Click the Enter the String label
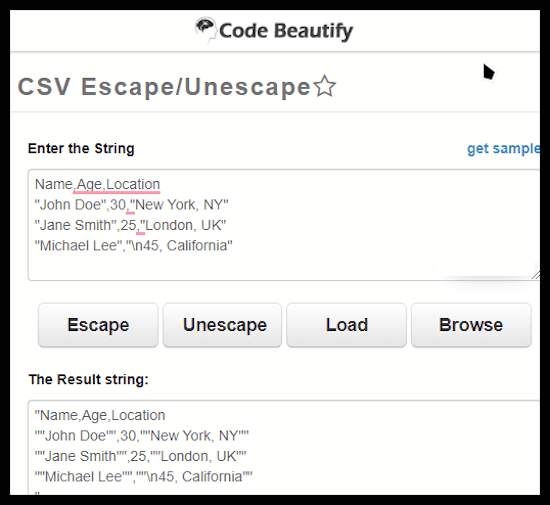Viewport: 550px width, 505px height. [81, 148]
